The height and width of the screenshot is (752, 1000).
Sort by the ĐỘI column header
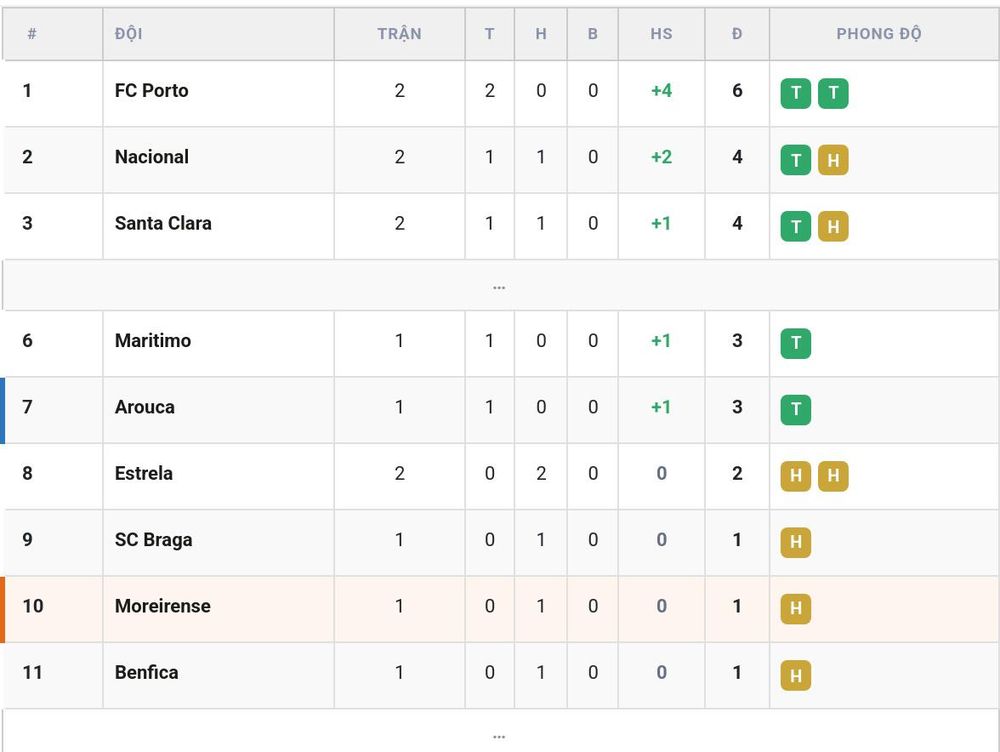pos(129,34)
